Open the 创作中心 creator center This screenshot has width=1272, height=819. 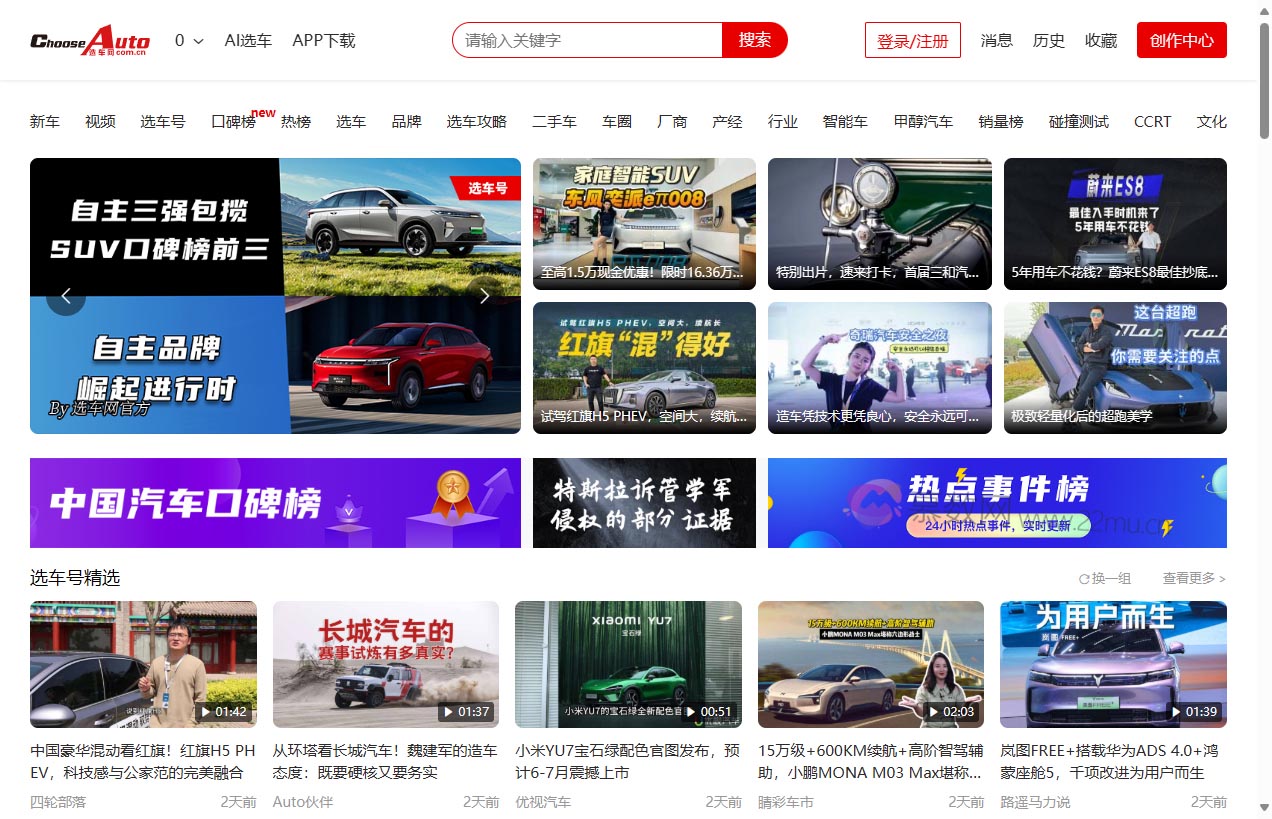(1181, 40)
